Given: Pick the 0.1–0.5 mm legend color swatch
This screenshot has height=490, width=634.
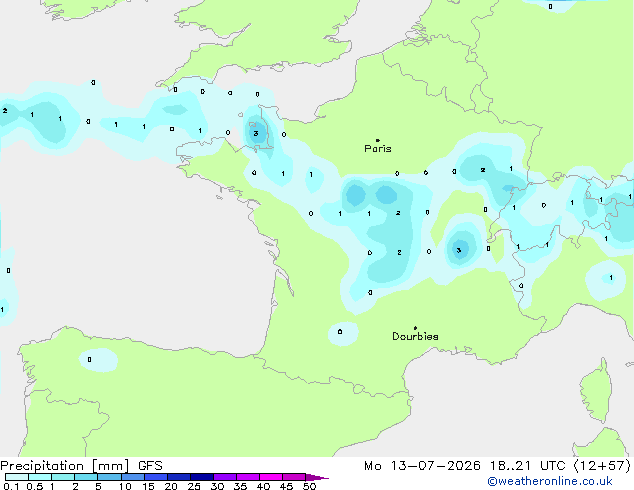Looking at the screenshot, I should point(17,477).
